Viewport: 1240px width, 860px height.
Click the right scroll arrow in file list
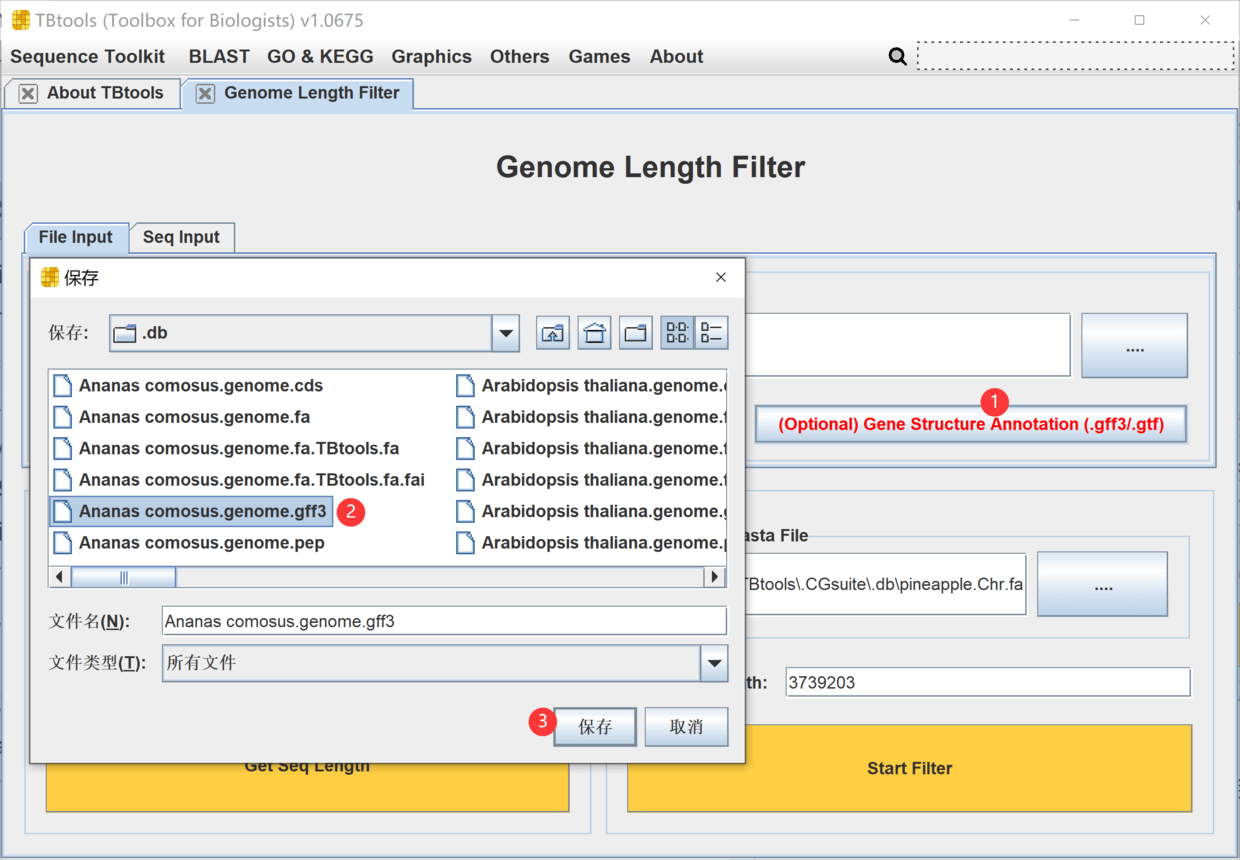714,577
